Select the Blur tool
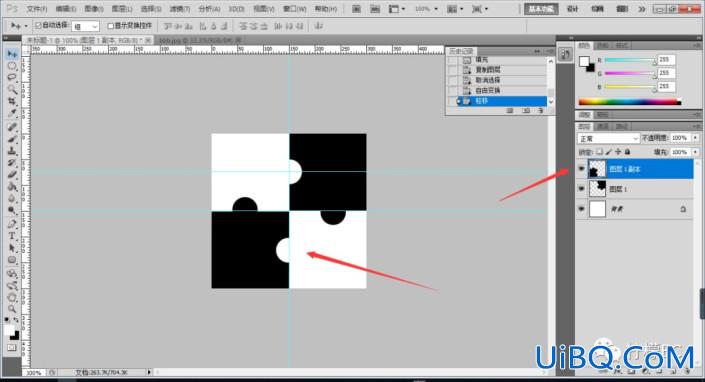Image resolution: width=705 pixels, height=382 pixels. (12, 199)
